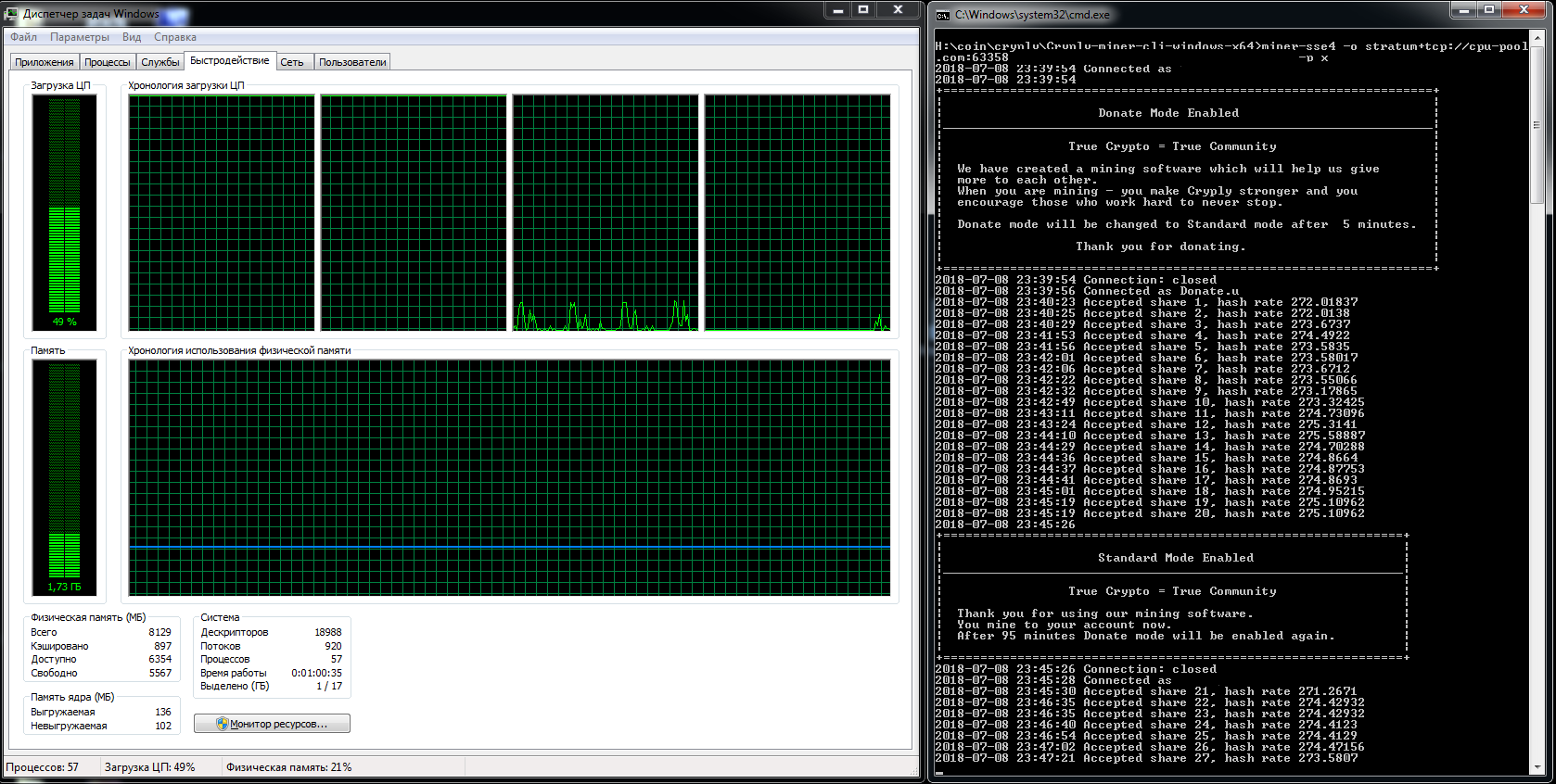This screenshot has height=784, width=1556.
Task: Click the second CPU core history graph
Action: (414, 212)
